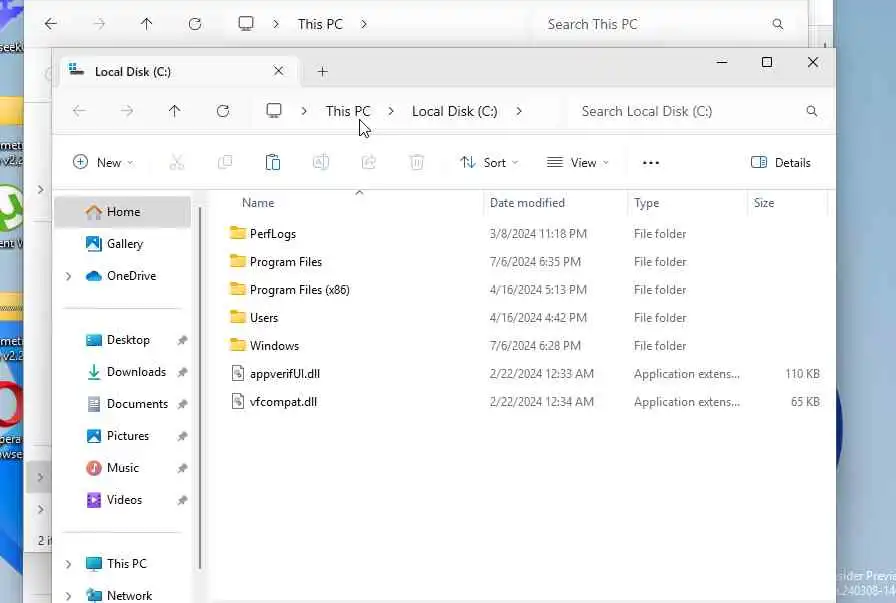Click the pin icon beside Downloads
This screenshot has width=896, height=603.
tap(182, 373)
